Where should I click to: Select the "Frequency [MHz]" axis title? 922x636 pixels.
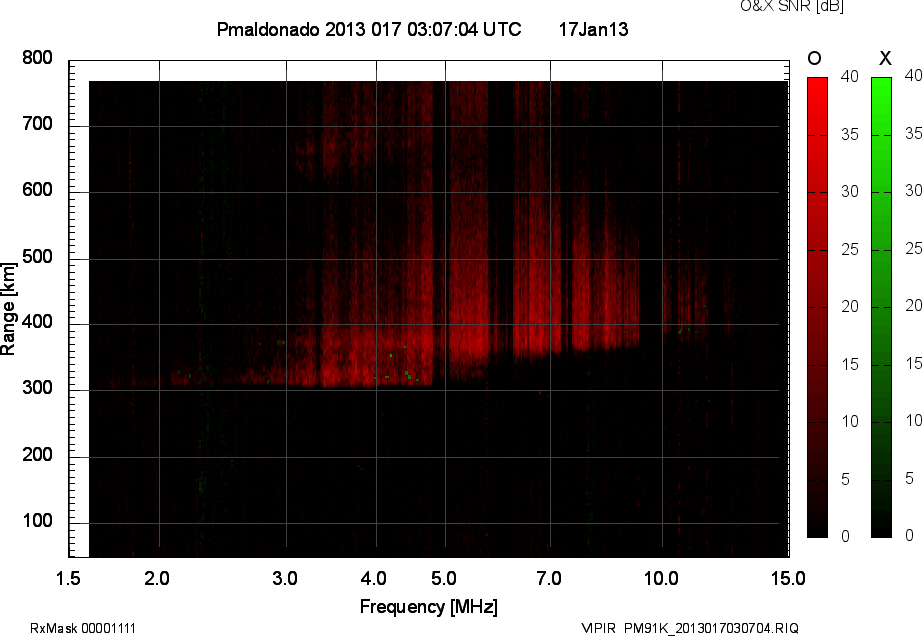click(x=429, y=607)
